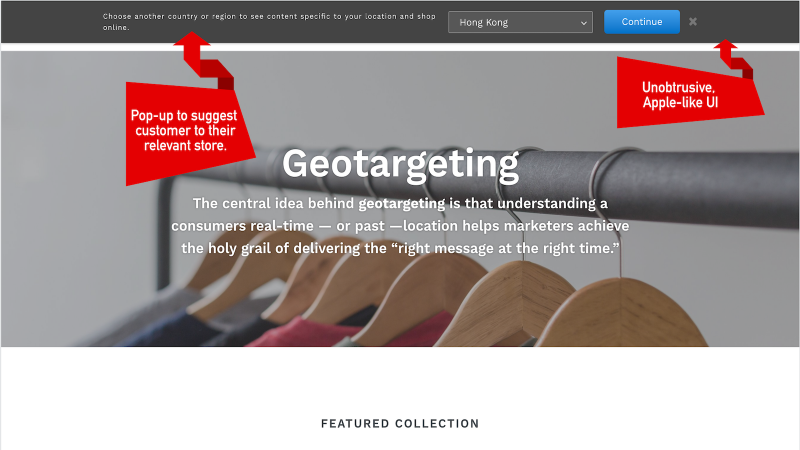Image resolution: width=800 pixels, height=450 pixels.
Task: Click the navy blue shirt on rack
Action: coord(168,329)
